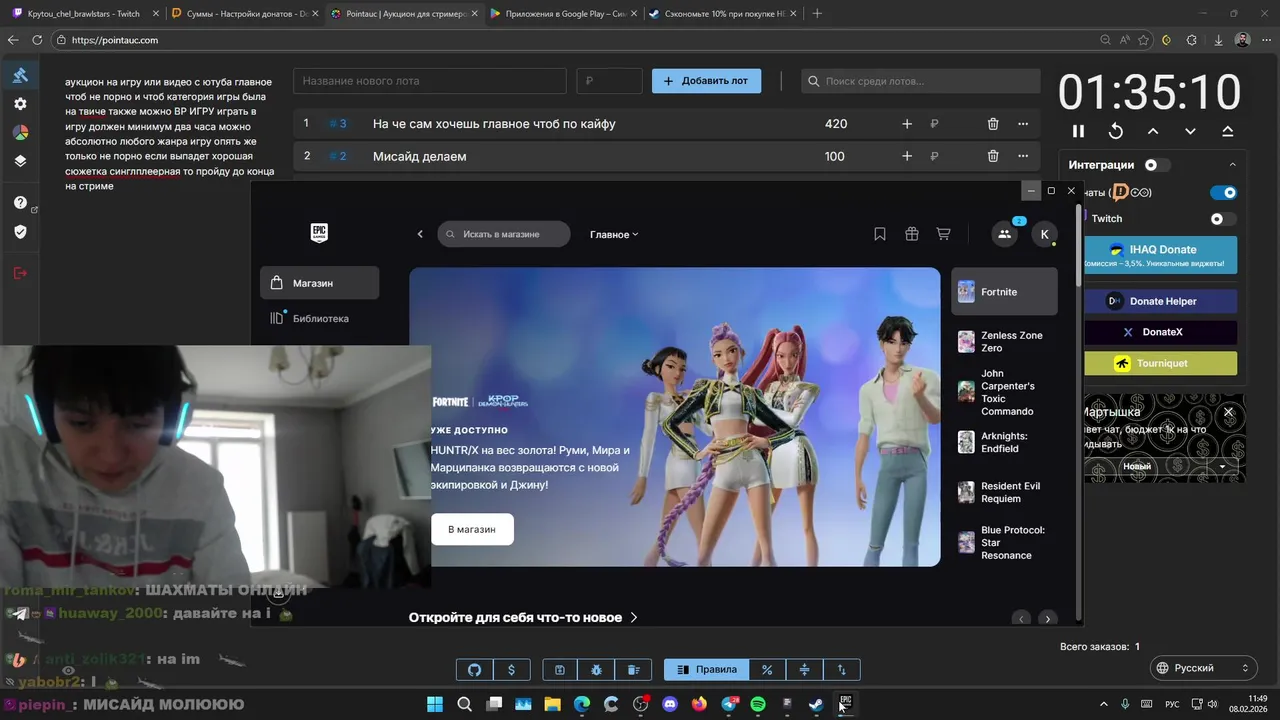The width and height of the screenshot is (1280, 720).
Task: Open the K profile avatar in Epic Games
Action: (1044, 234)
